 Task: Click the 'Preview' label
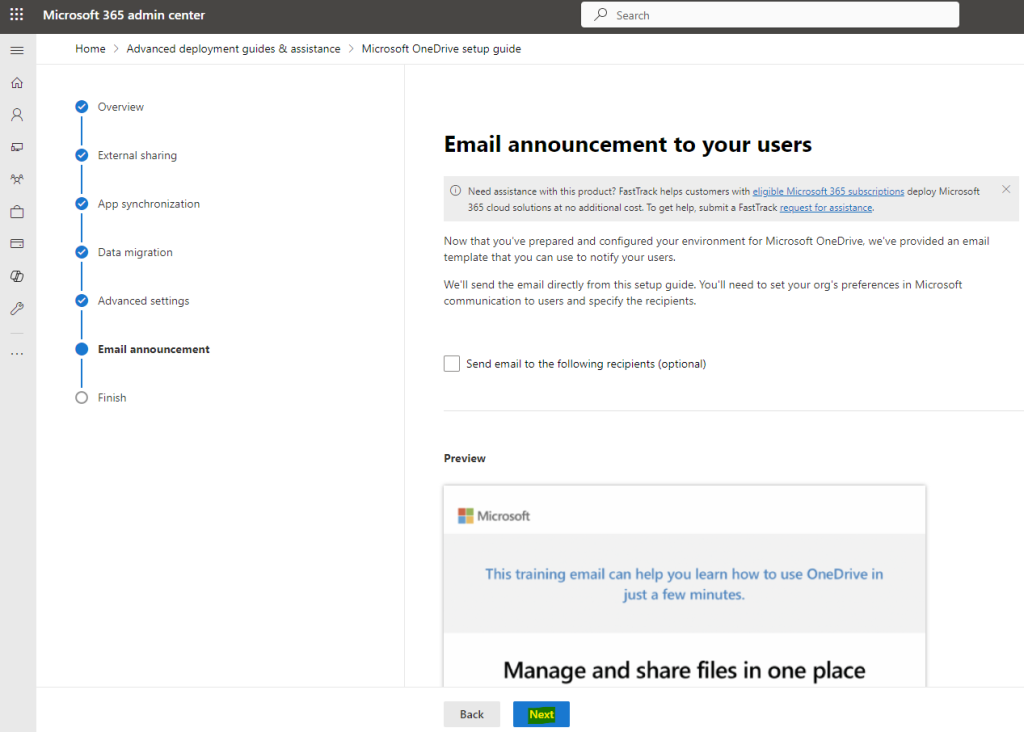coord(464,458)
